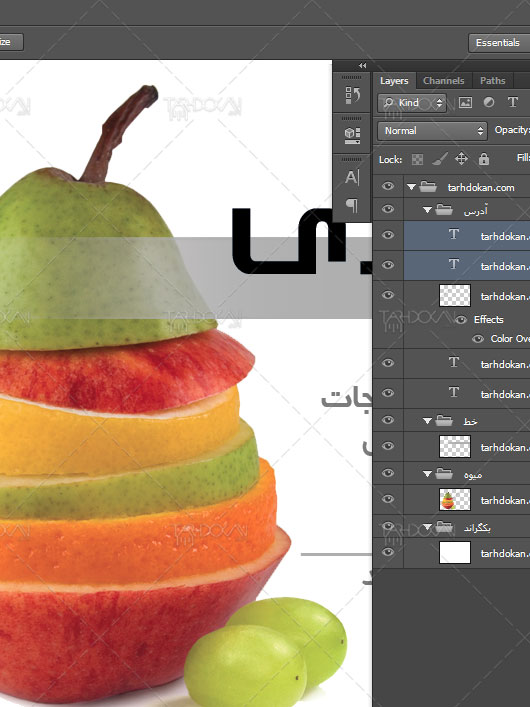
Task: Open the Normal blend mode dropdown
Action: pos(432,131)
